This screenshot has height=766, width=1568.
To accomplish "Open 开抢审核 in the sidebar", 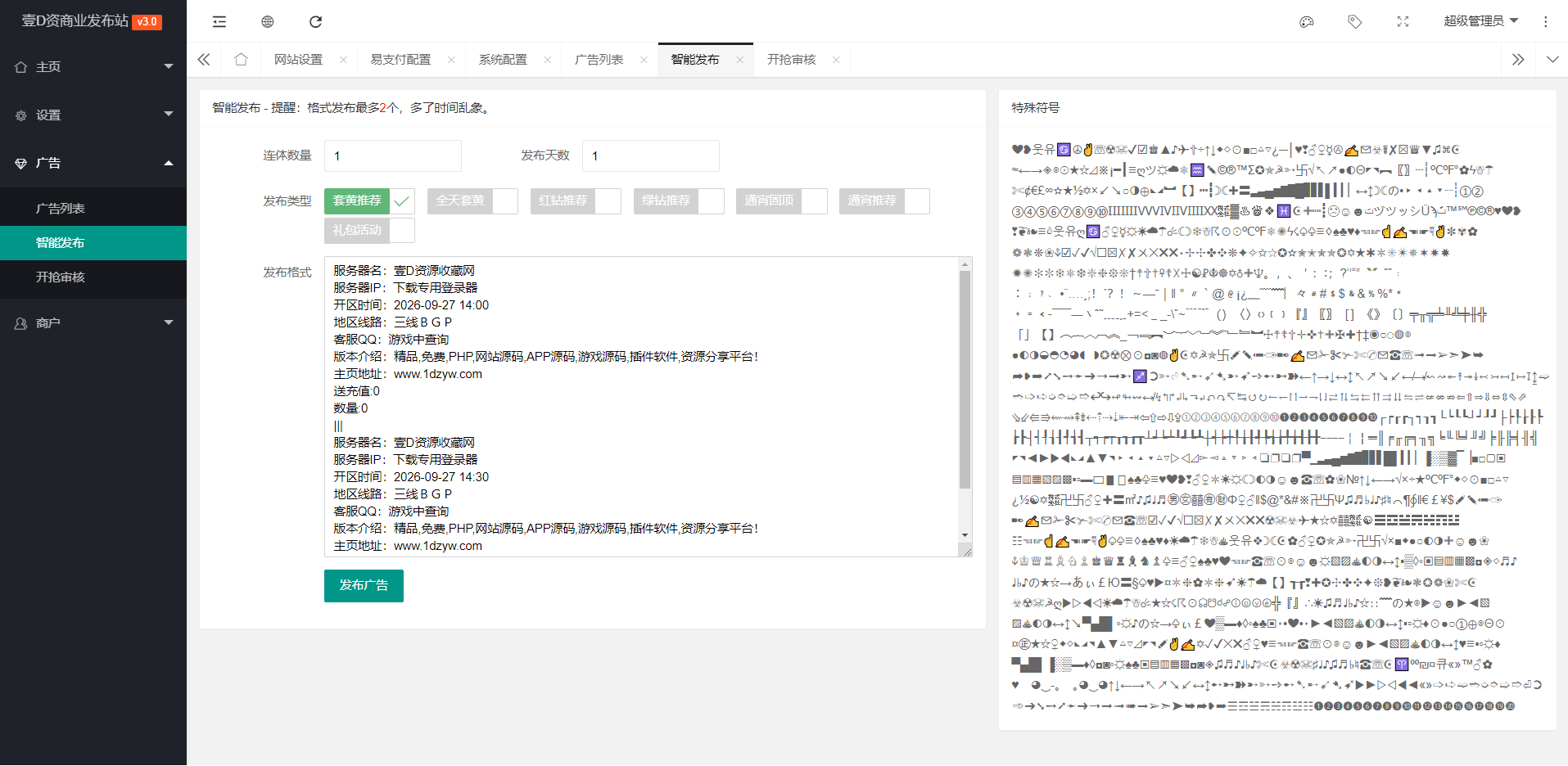I will (x=93, y=277).
